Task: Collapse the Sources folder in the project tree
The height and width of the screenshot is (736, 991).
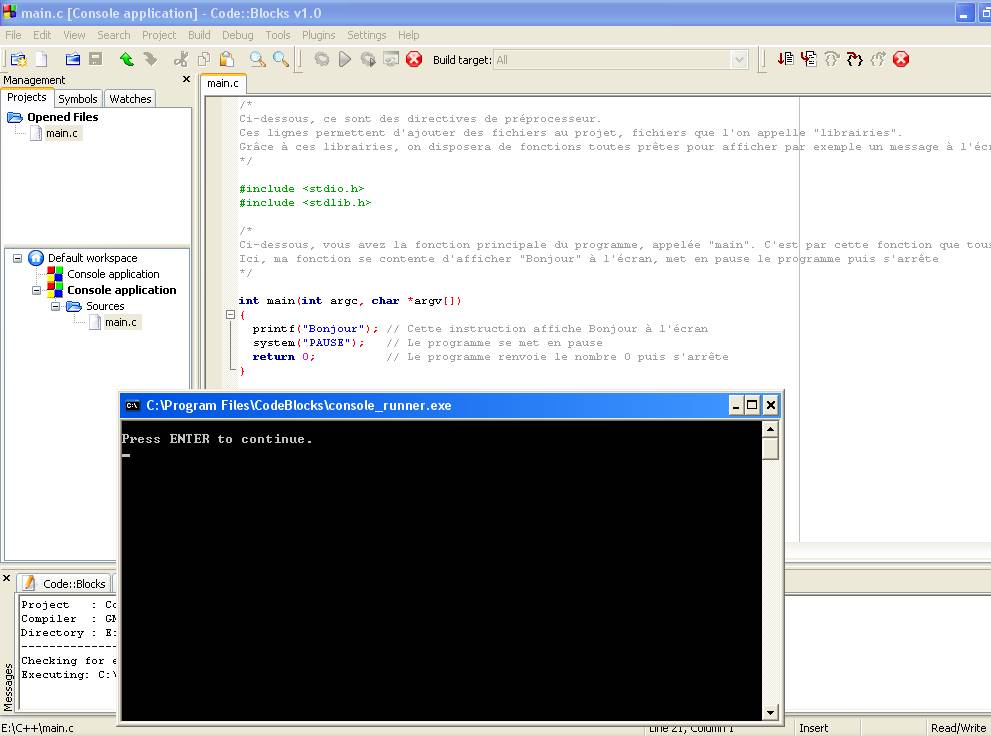Action: click(55, 306)
